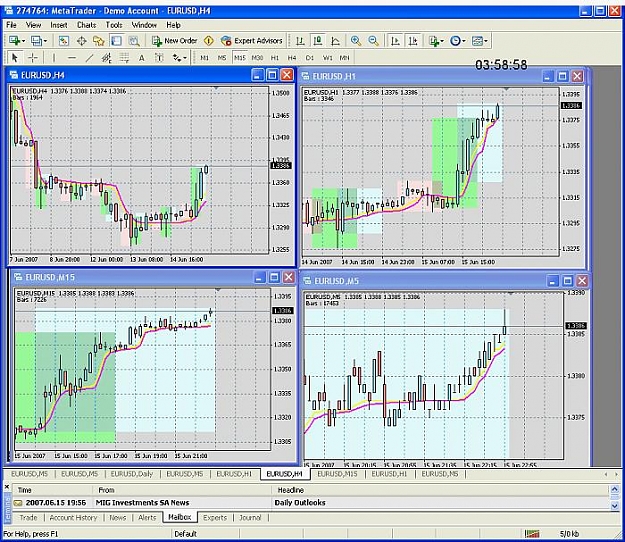Open the Charts menu
Screen dimensions: 625x542
point(86,25)
